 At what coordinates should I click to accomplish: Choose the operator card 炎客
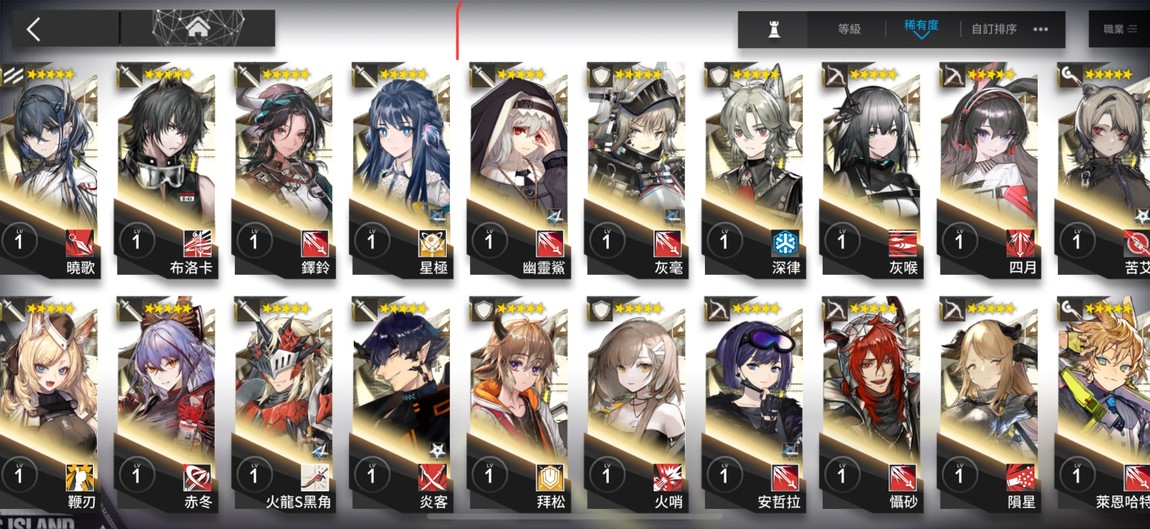click(x=401, y=405)
